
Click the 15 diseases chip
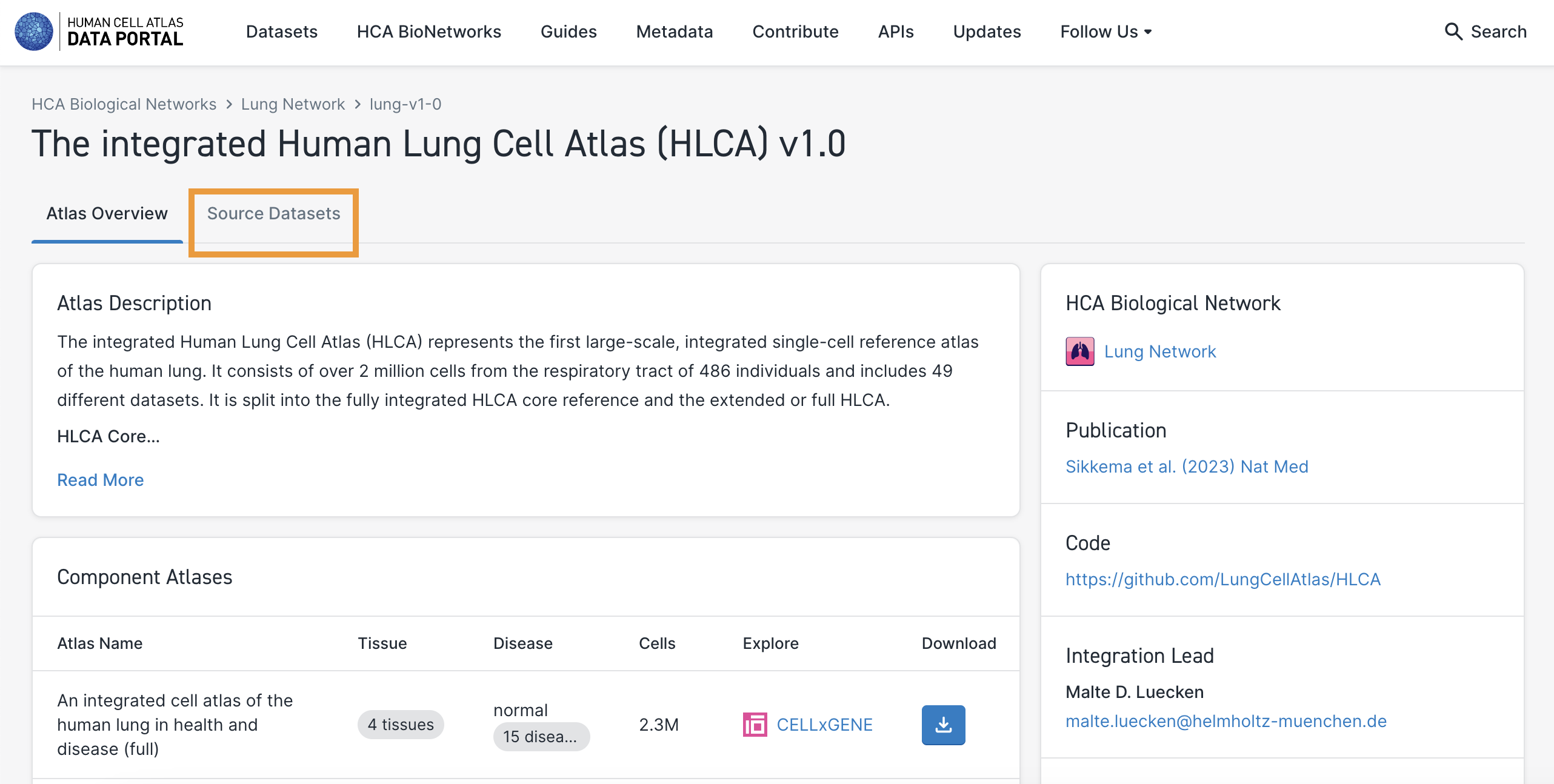pyautogui.click(x=541, y=737)
